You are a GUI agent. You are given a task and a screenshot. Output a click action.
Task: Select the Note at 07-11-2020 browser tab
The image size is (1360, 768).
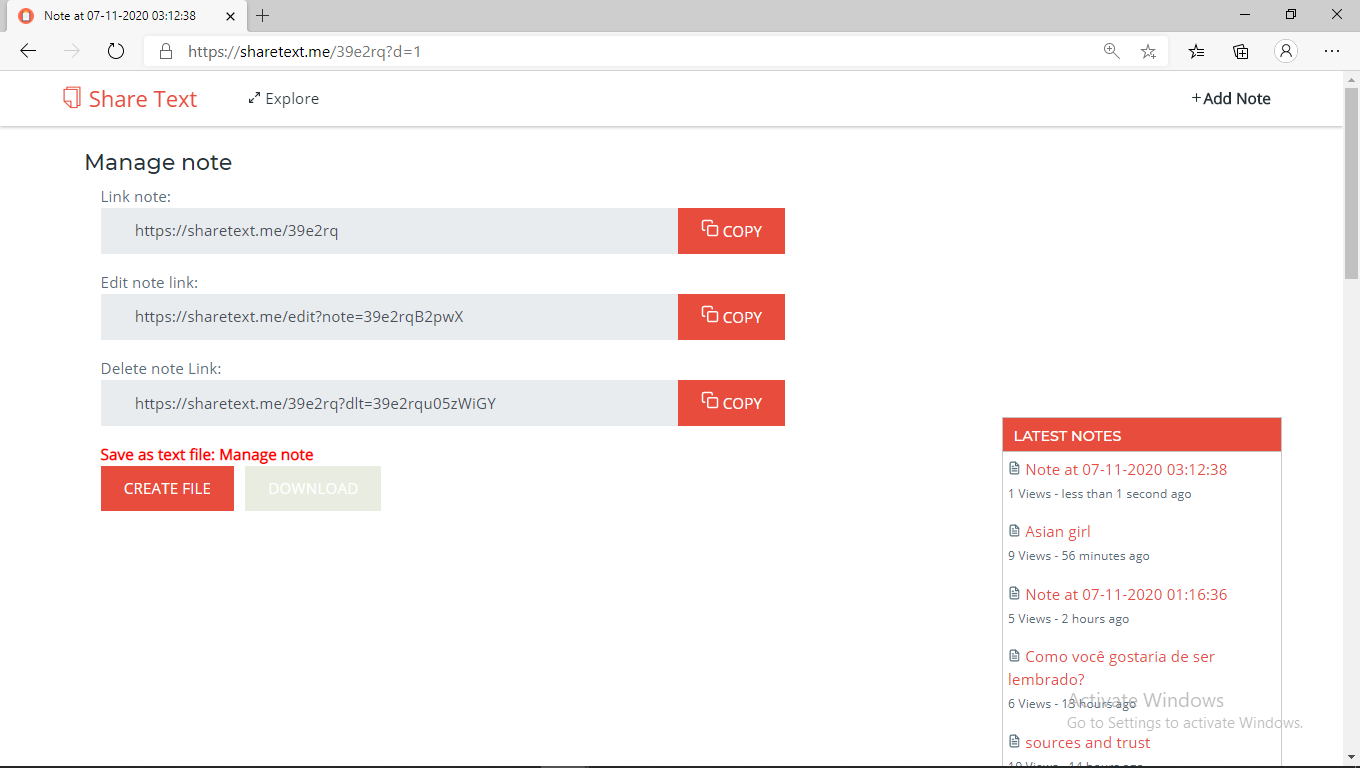coord(120,15)
